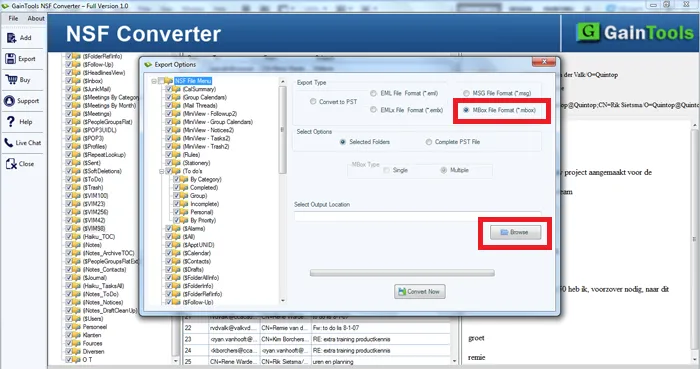The width and height of the screenshot is (700, 369).
Task: Toggle the (Stationery) checkbox
Action: click(x=169, y=163)
